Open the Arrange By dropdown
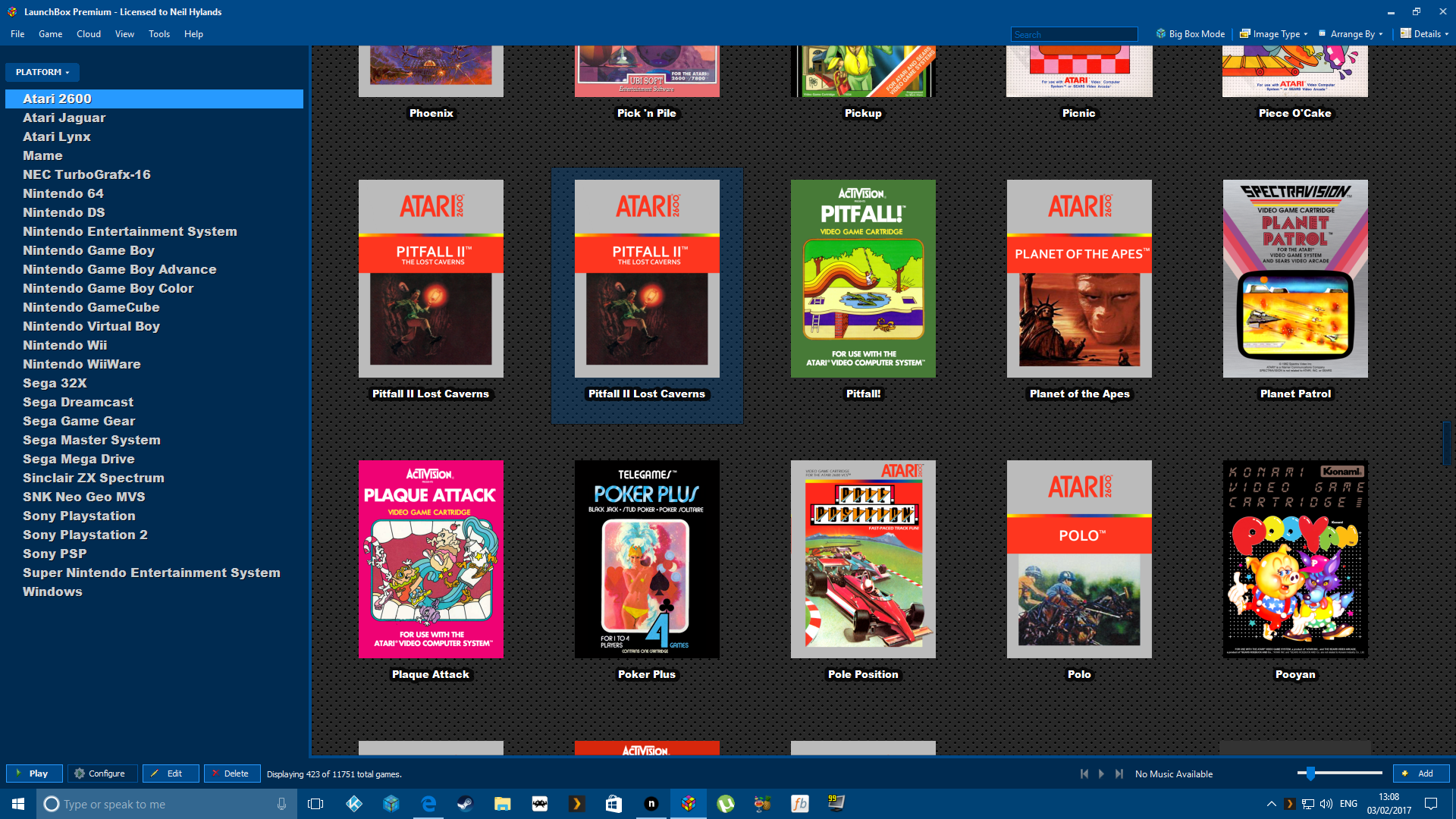Screen dimensions: 1456x819 (x=1351, y=34)
